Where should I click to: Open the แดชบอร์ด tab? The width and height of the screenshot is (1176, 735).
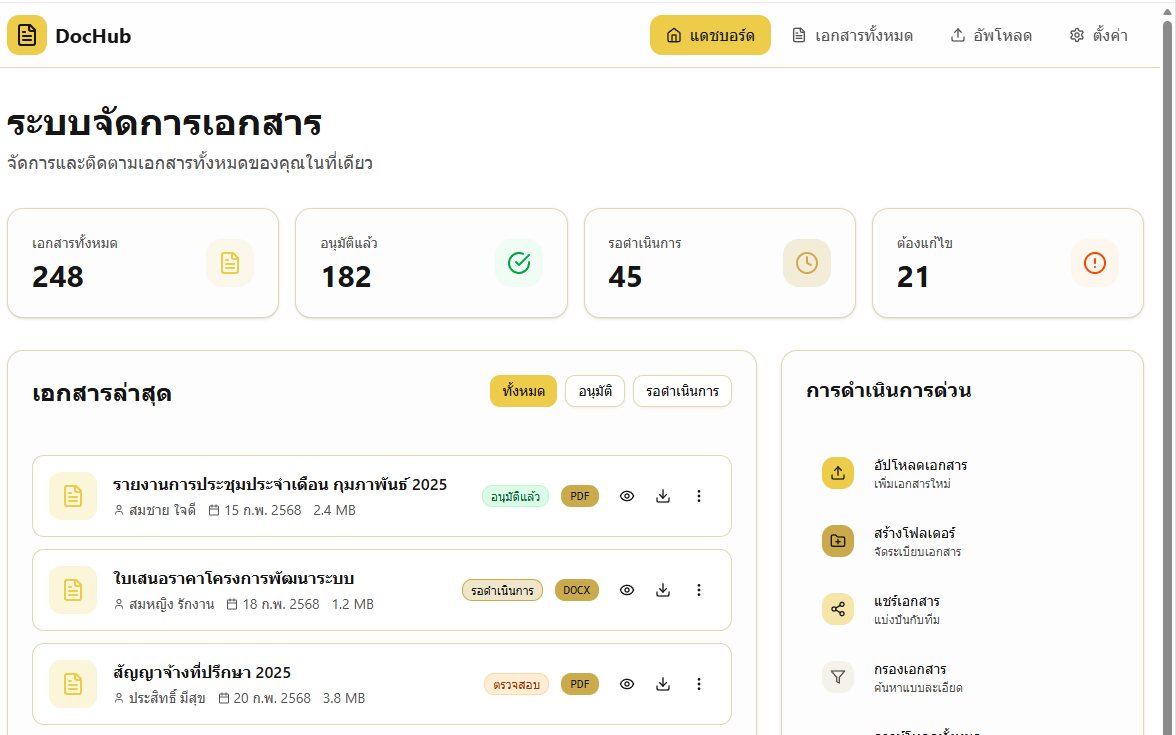(710, 35)
